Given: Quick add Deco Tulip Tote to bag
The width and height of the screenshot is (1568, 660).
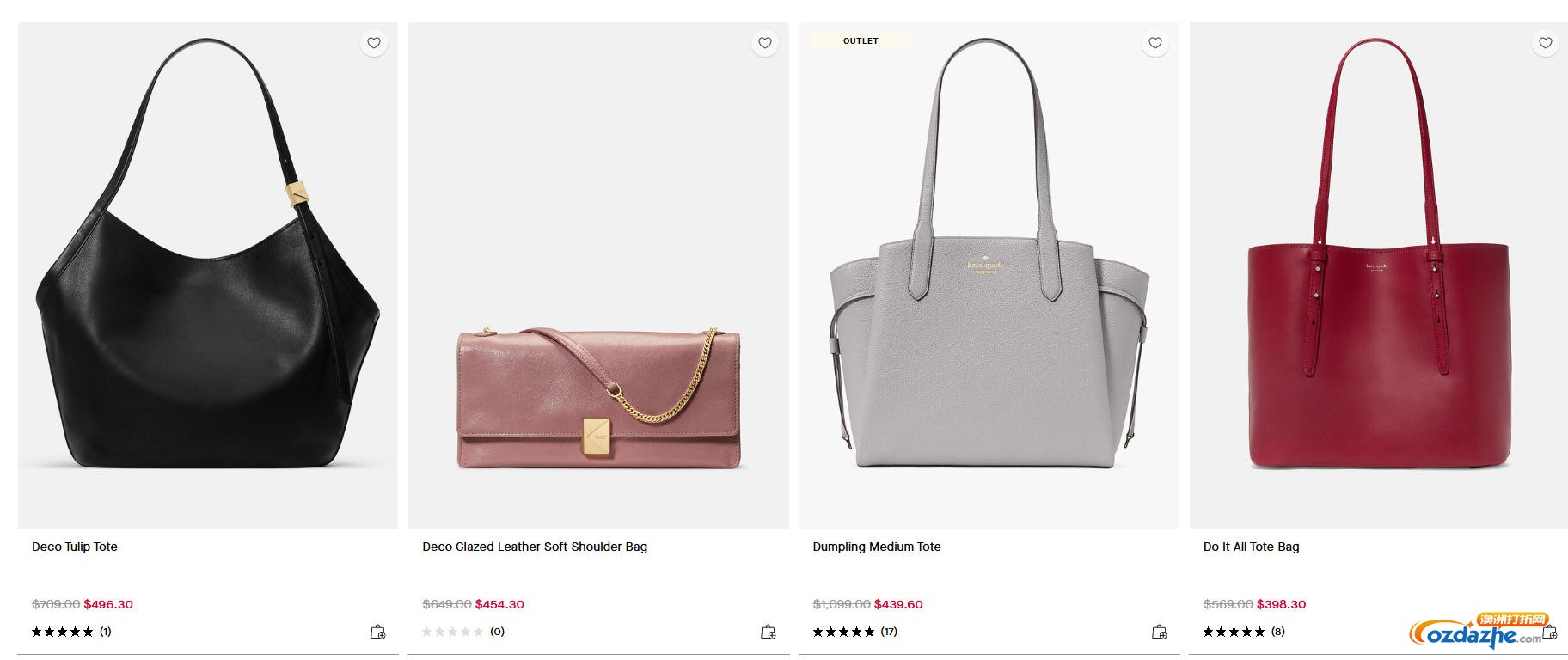Looking at the screenshot, I should coord(377,632).
